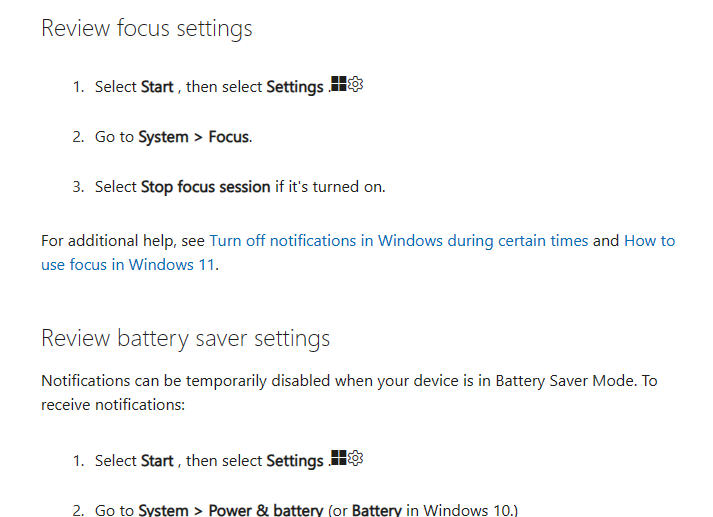Open 'Turn off notifications in Windows during certain times' link

(399, 241)
